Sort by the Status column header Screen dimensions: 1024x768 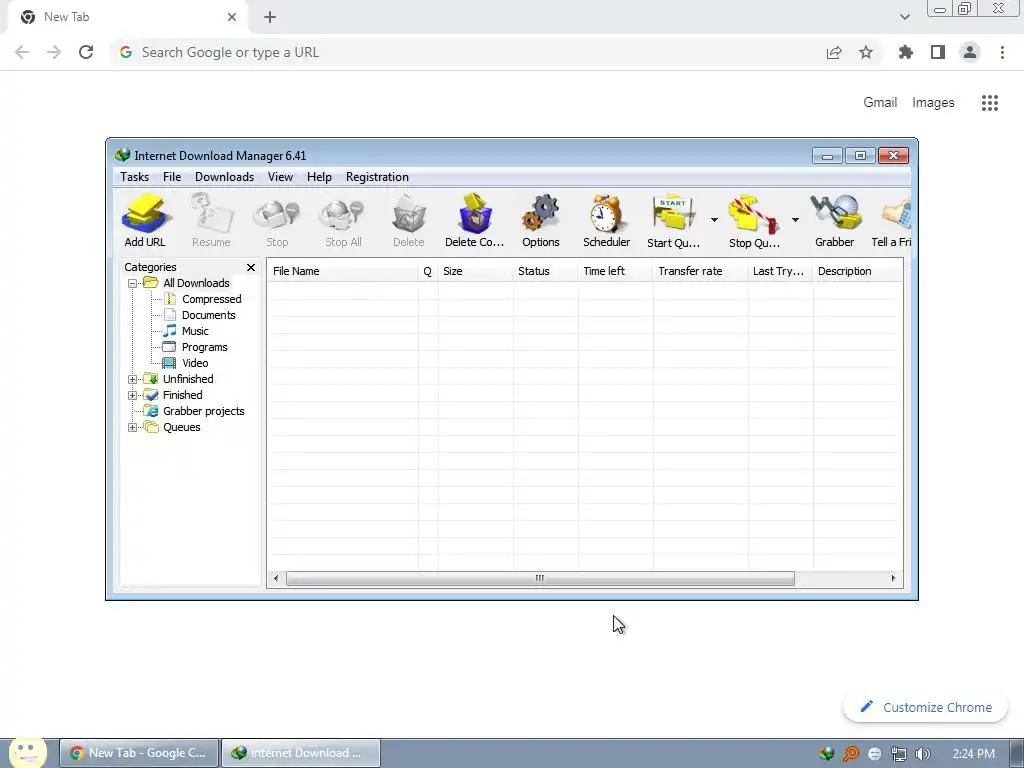coord(545,271)
